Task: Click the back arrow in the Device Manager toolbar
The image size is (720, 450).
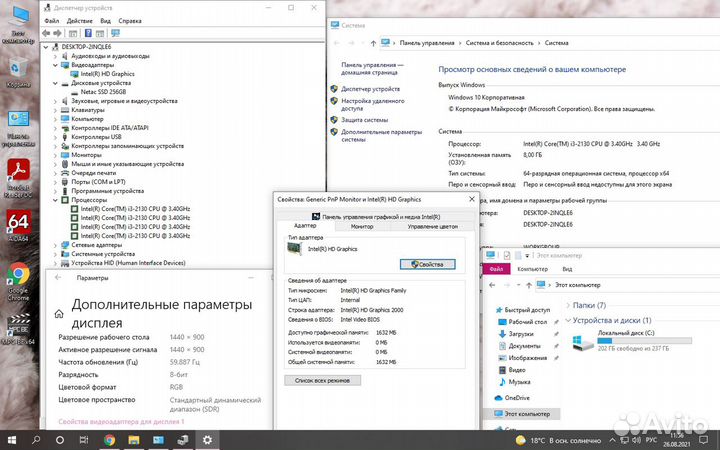Action: point(46,33)
